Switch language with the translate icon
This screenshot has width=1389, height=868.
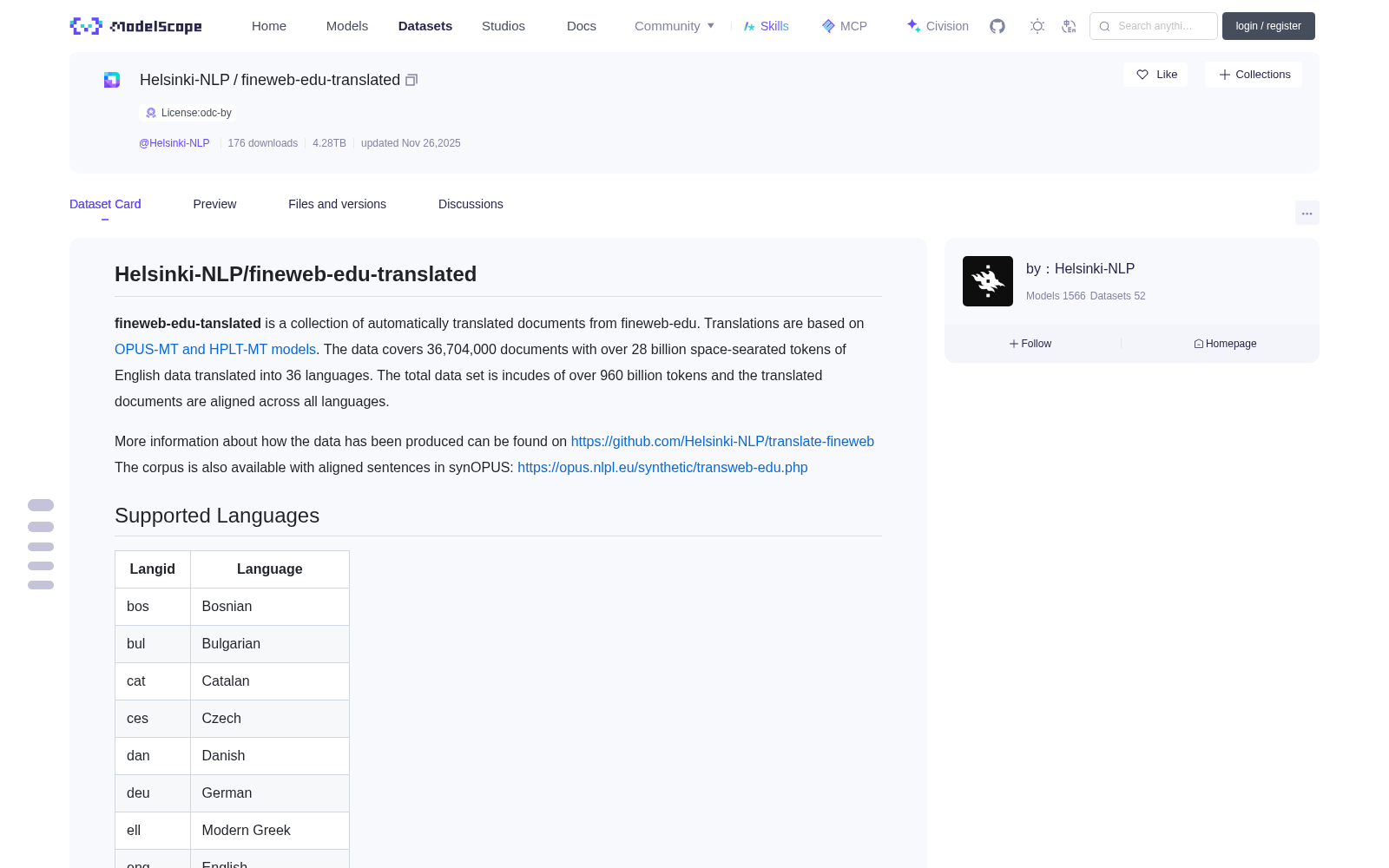coord(1069,26)
